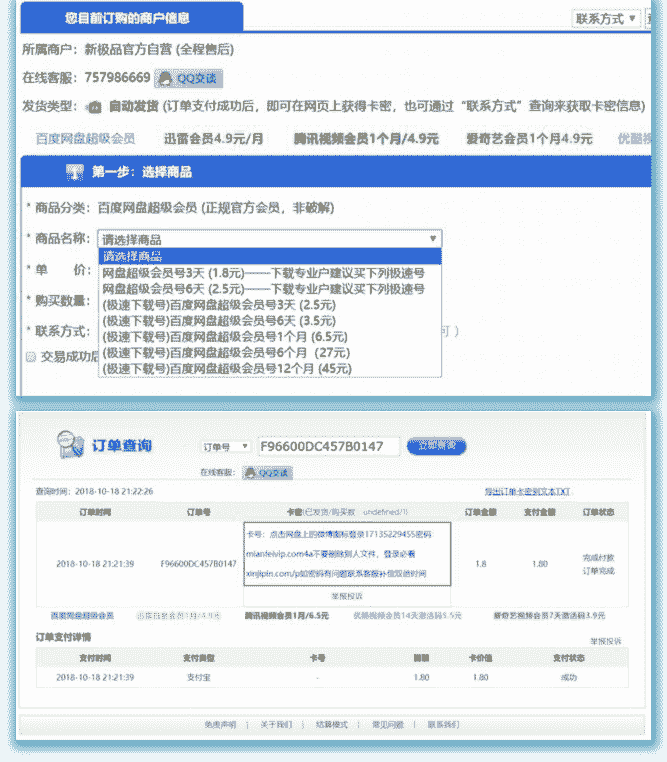The width and height of the screenshot is (667, 762).
Task: Click the QQ交谈 button in order query panel
Action: tap(267, 472)
